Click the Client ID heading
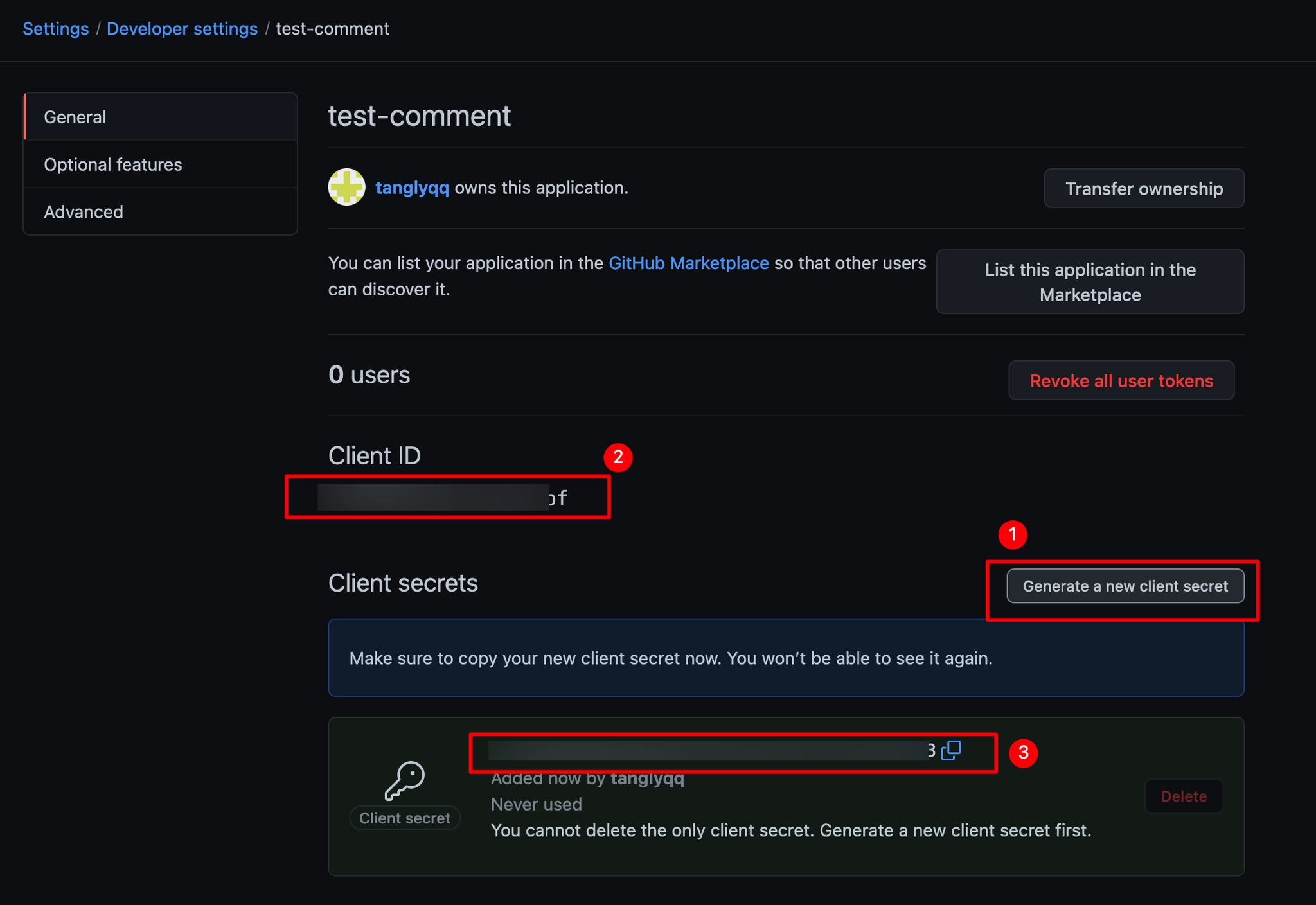 point(375,455)
